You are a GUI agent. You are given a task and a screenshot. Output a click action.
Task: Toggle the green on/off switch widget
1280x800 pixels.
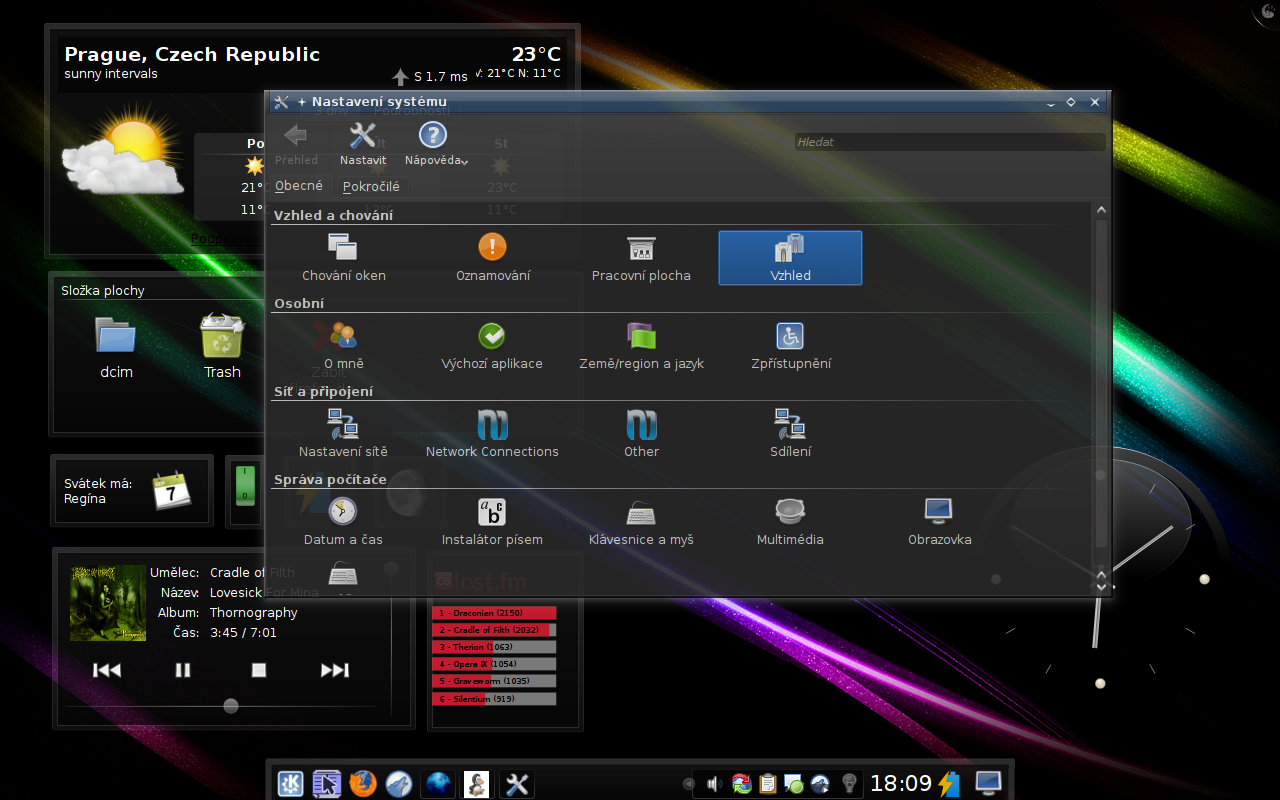pos(245,485)
